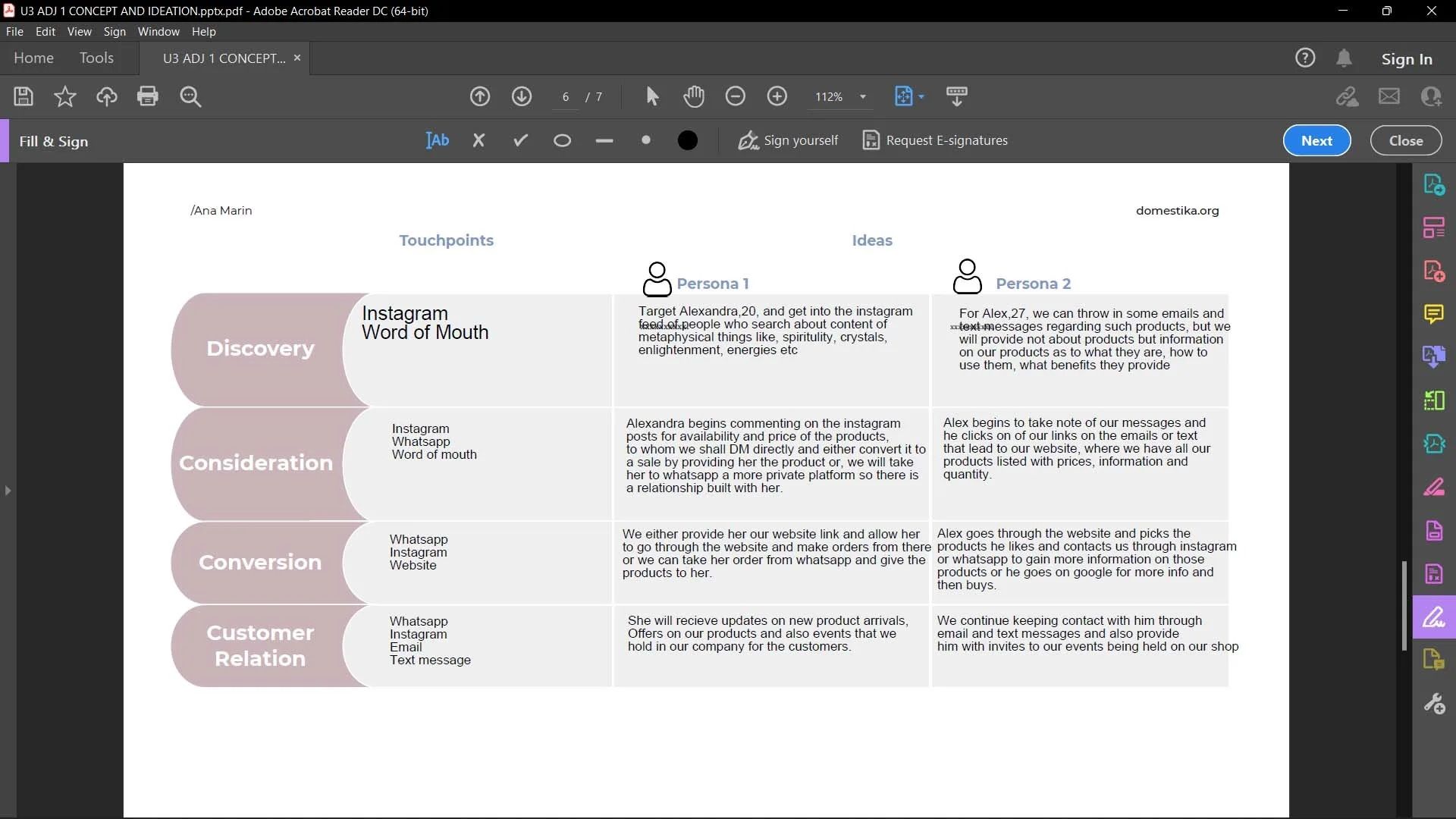
Task: Select the circle shape tool
Action: (x=562, y=140)
